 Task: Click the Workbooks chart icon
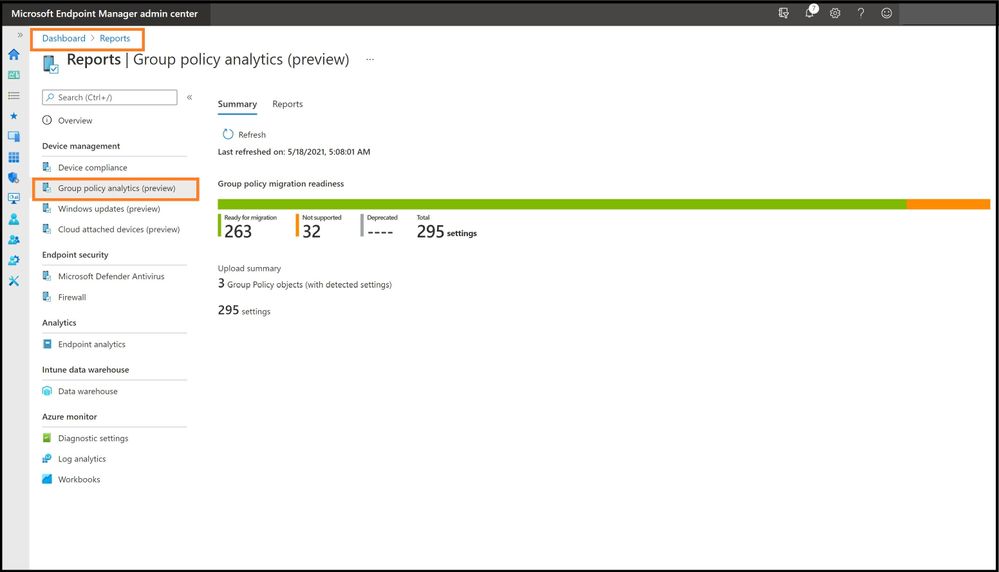click(x=47, y=479)
